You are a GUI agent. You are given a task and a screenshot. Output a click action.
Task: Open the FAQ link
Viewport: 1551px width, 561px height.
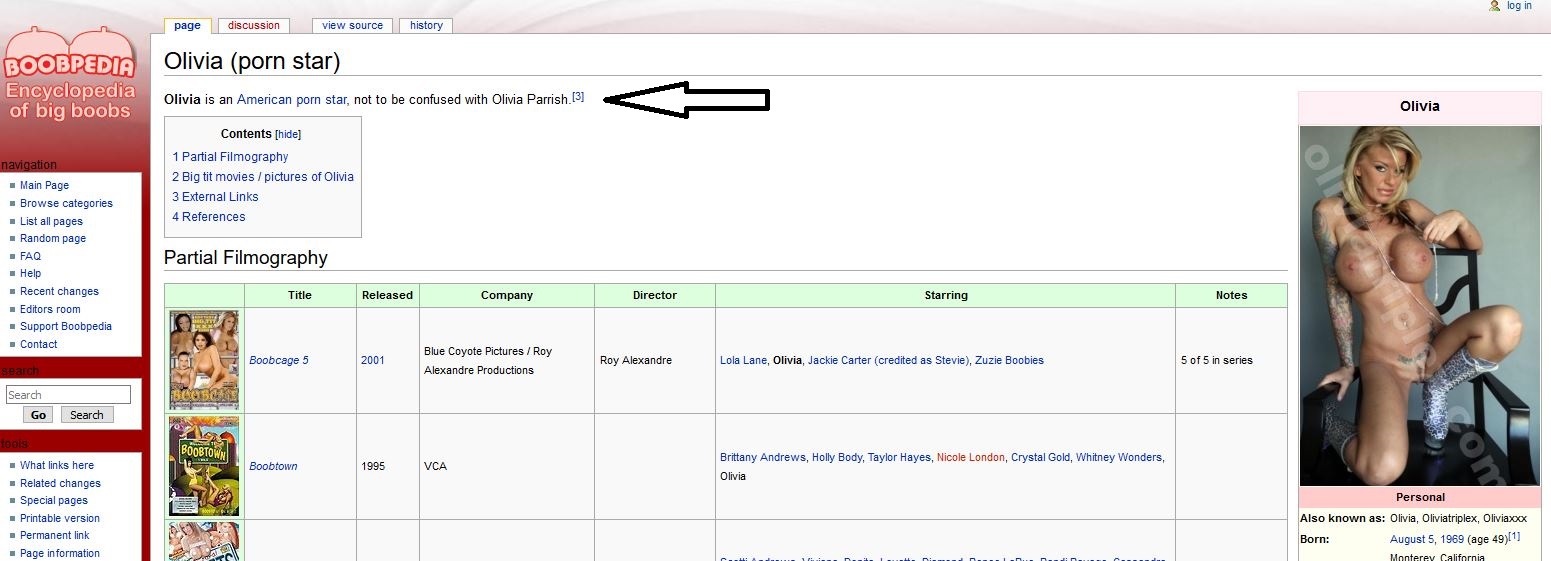30,256
